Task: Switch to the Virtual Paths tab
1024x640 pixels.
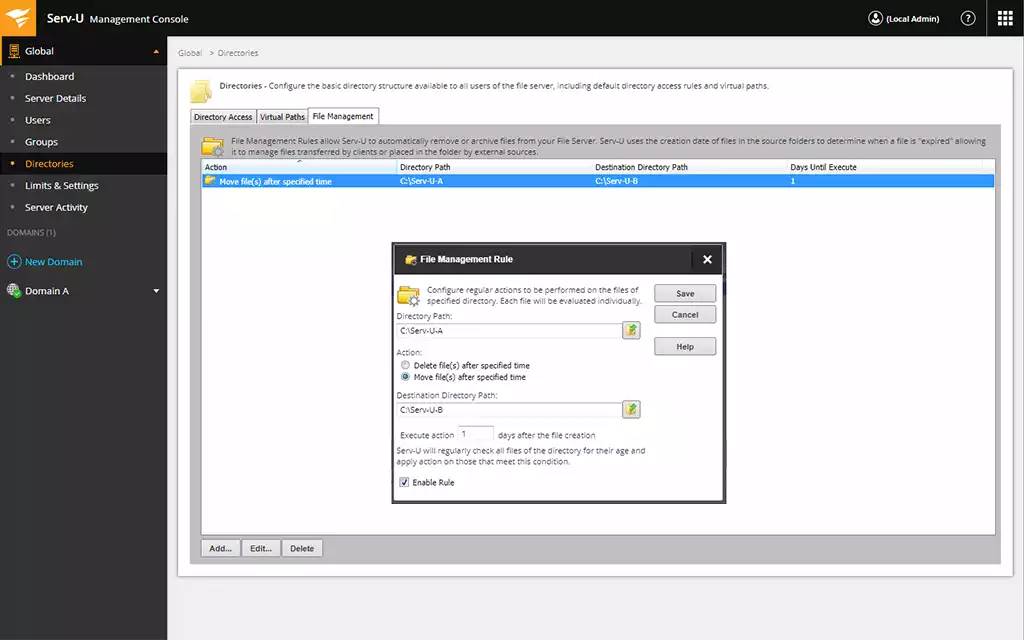Action: pos(282,116)
